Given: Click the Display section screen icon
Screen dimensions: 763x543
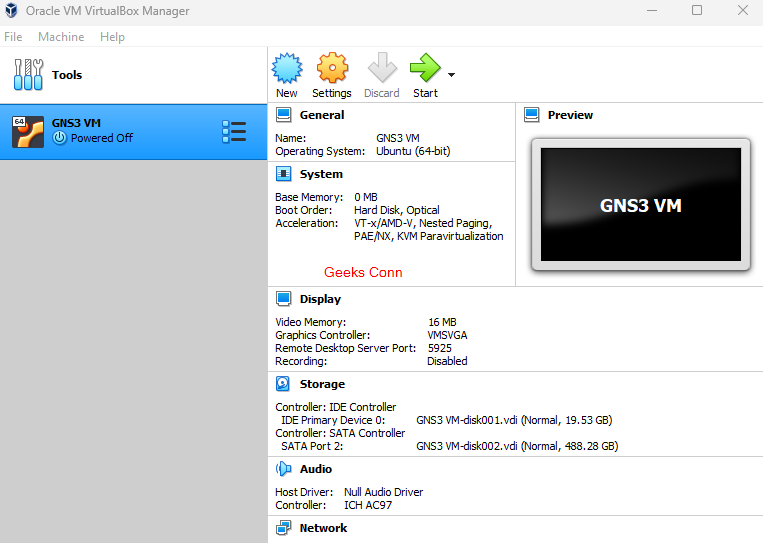Looking at the screenshot, I should coord(284,299).
